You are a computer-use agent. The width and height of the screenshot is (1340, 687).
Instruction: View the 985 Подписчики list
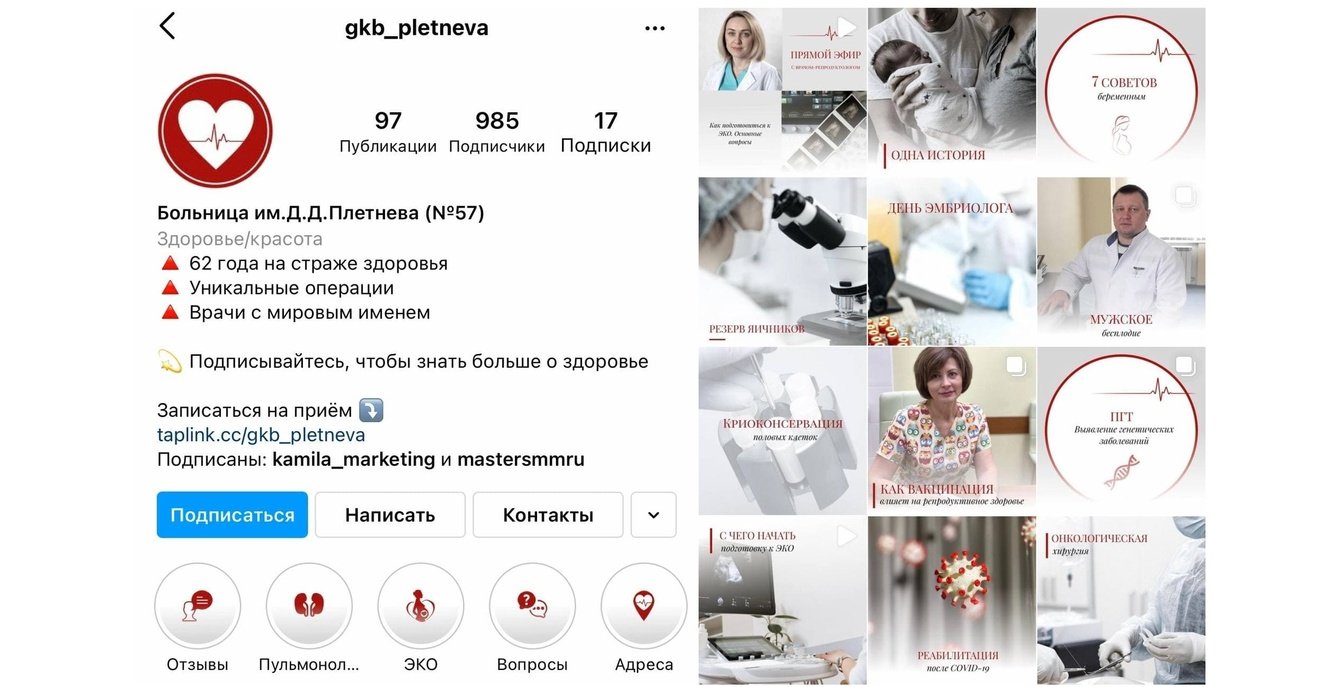point(497,132)
